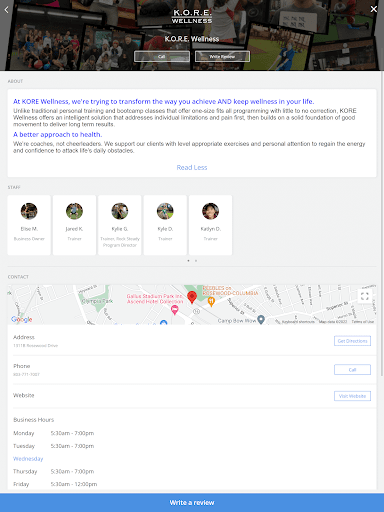Open Elise M. staff profile photo
The image size is (384, 512).
29,211
